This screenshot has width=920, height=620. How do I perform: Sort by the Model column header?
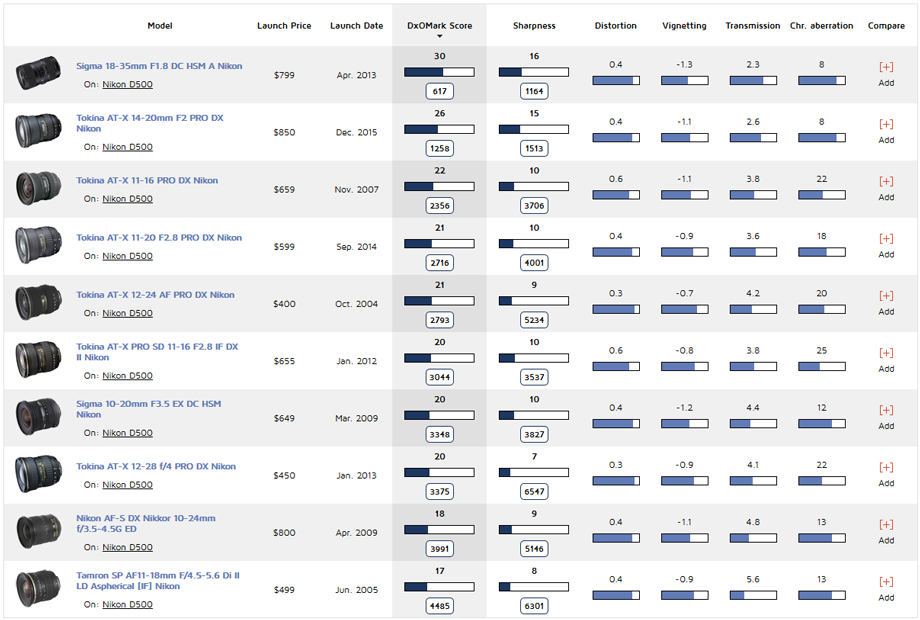click(160, 26)
